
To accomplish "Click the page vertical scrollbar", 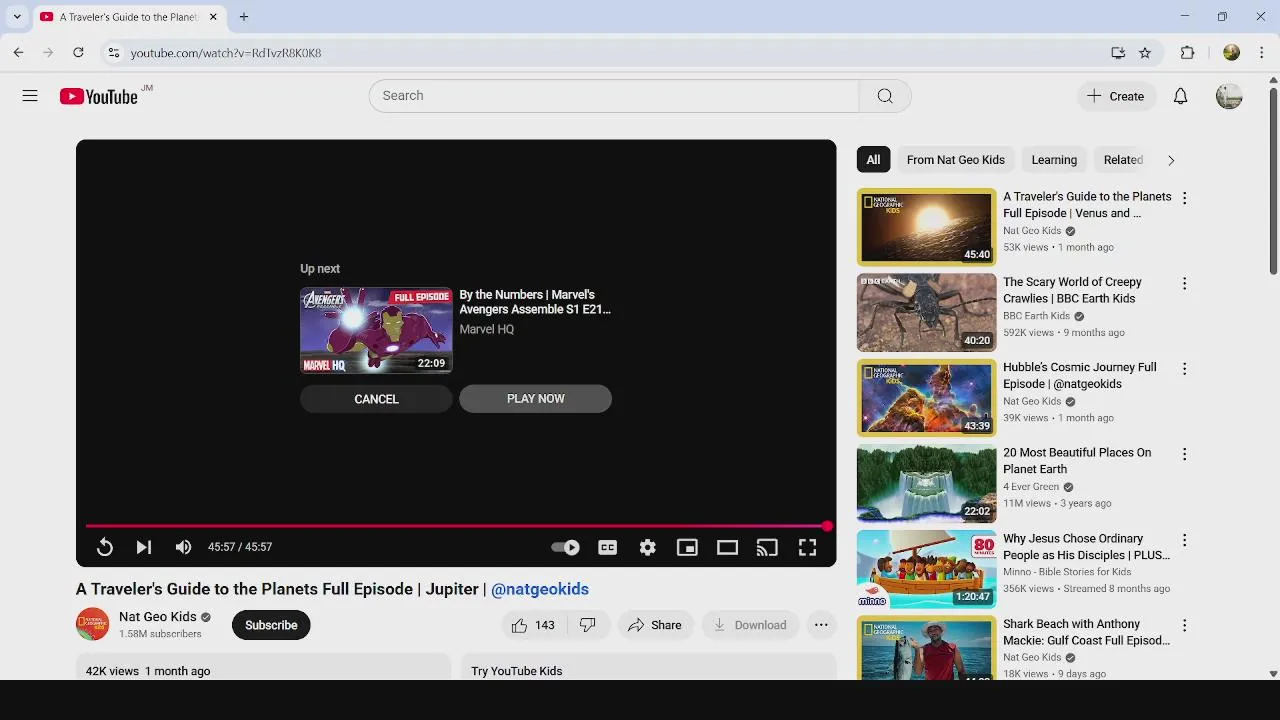I will [1273, 180].
